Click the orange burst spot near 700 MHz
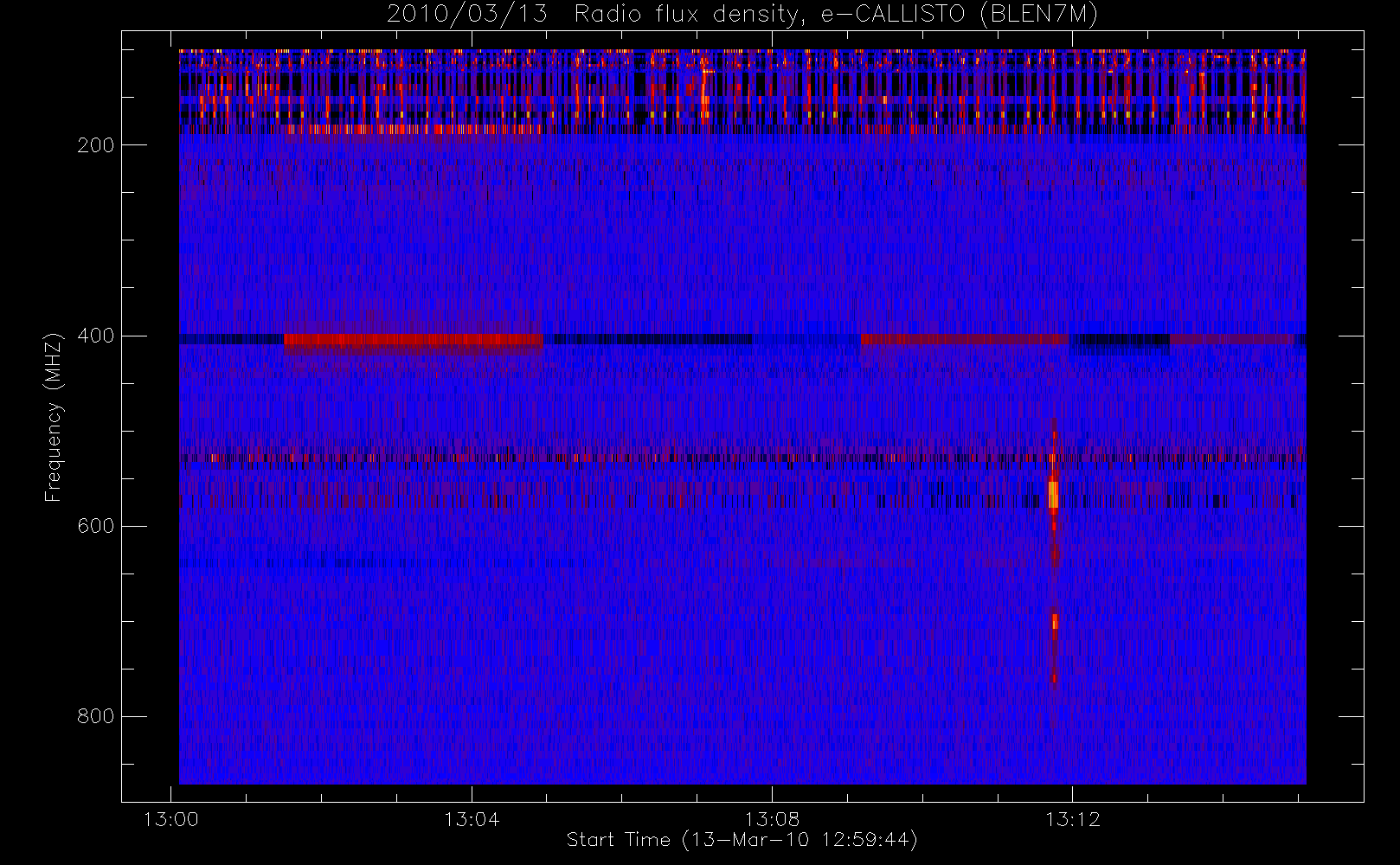This screenshot has width=1400, height=865. (x=1055, y=621)
